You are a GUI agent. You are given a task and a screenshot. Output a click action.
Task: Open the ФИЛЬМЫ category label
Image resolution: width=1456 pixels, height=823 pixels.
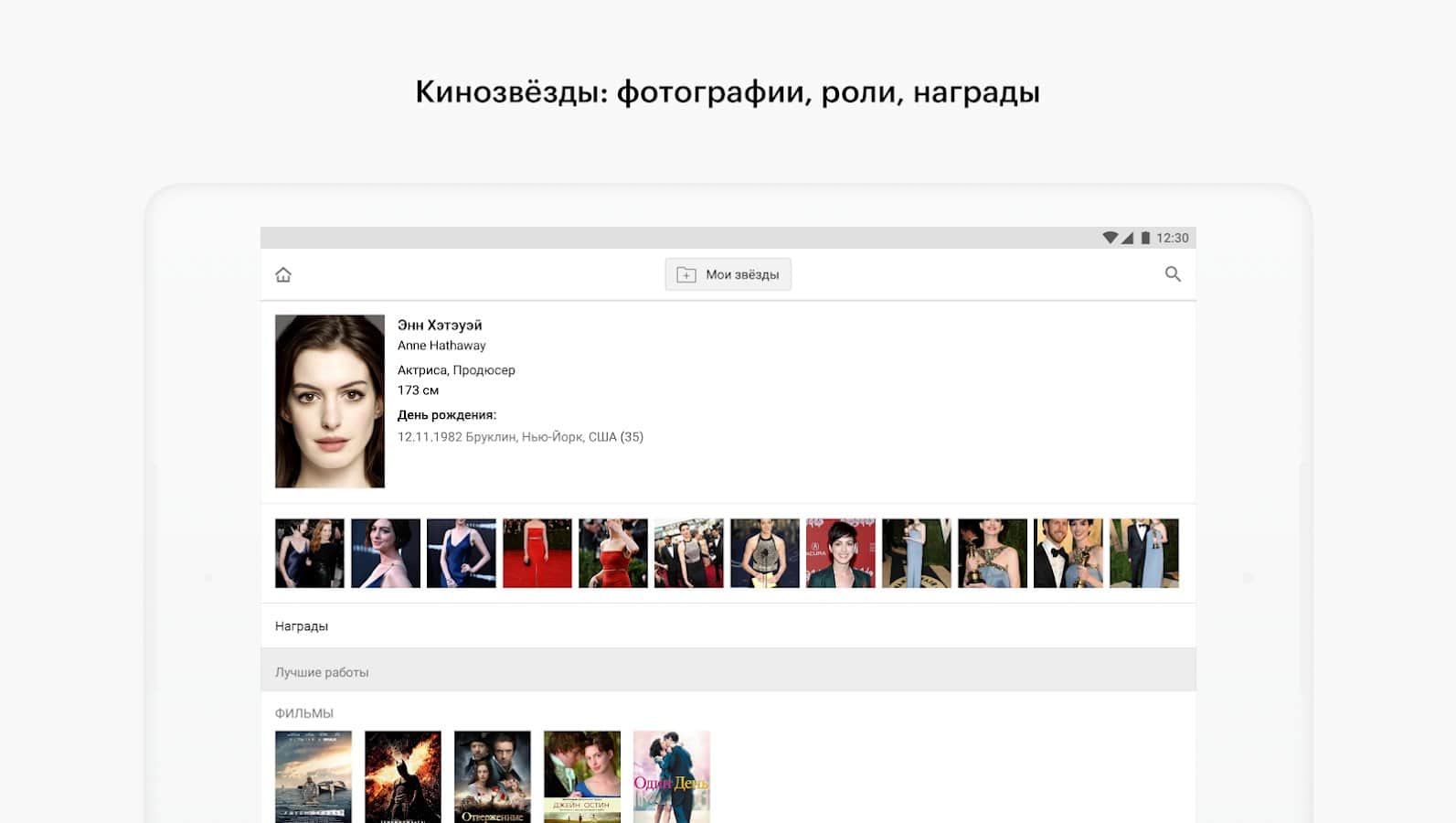click(304, 713)
